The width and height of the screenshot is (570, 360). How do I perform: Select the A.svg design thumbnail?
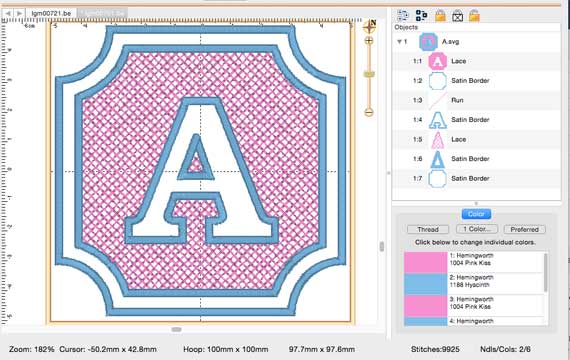pyautogui.click(x=428, y=41)
